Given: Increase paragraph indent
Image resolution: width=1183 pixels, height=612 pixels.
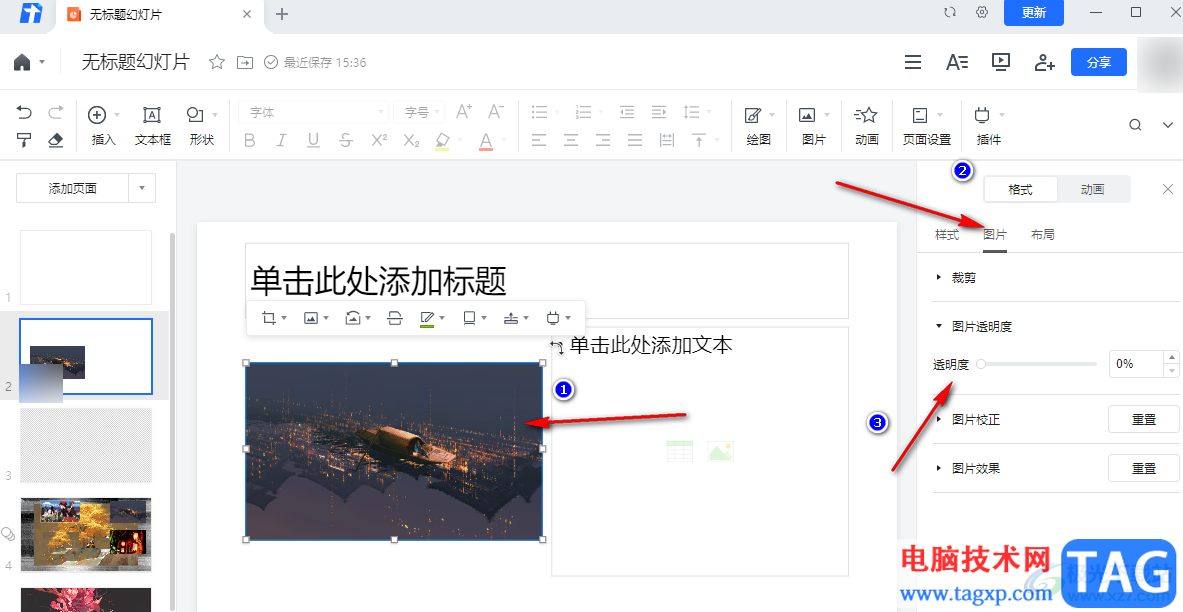Looking at the screenshot, I should [659, 112].
